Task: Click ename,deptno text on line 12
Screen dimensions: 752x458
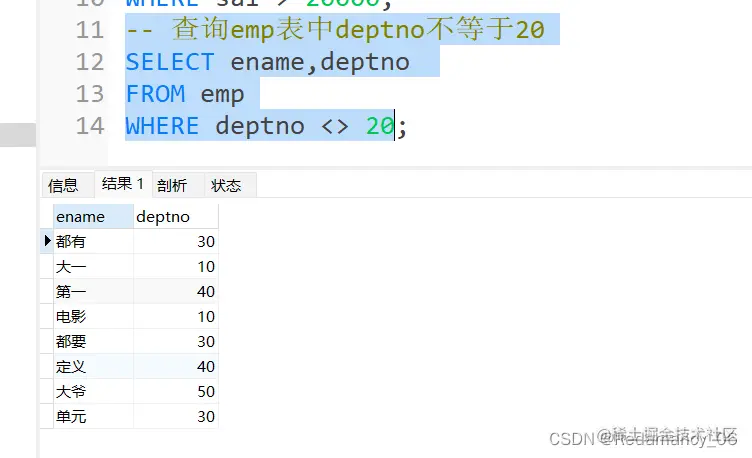Action: (320, 62)
